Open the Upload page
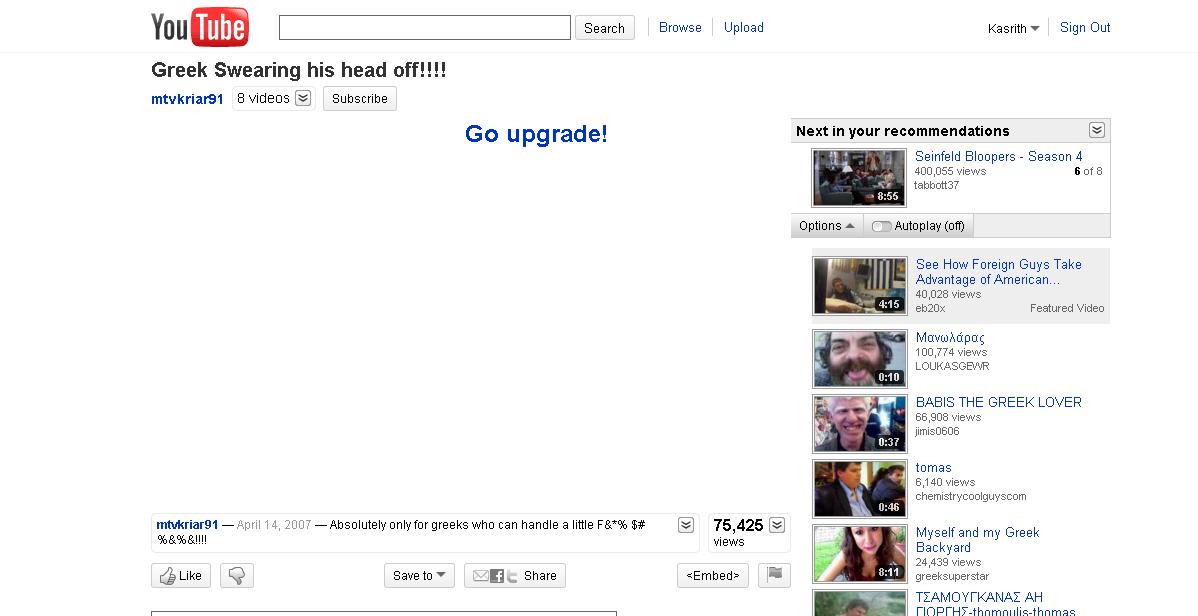 [743, 28]
